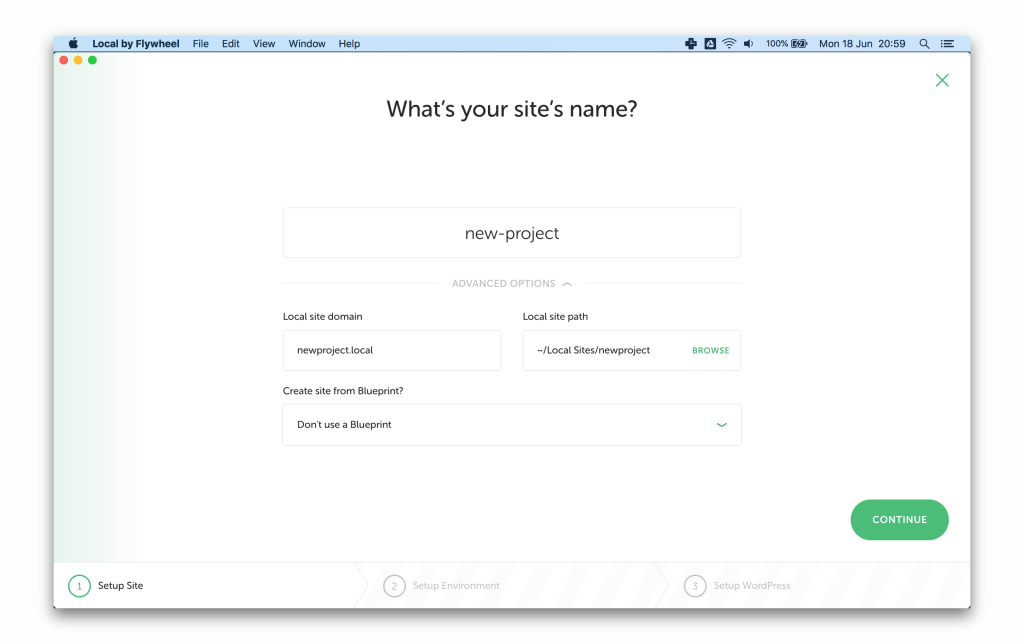Click step 2 circle icon
The height and width of the screenshot is (644, 1024).
[394, 586]
